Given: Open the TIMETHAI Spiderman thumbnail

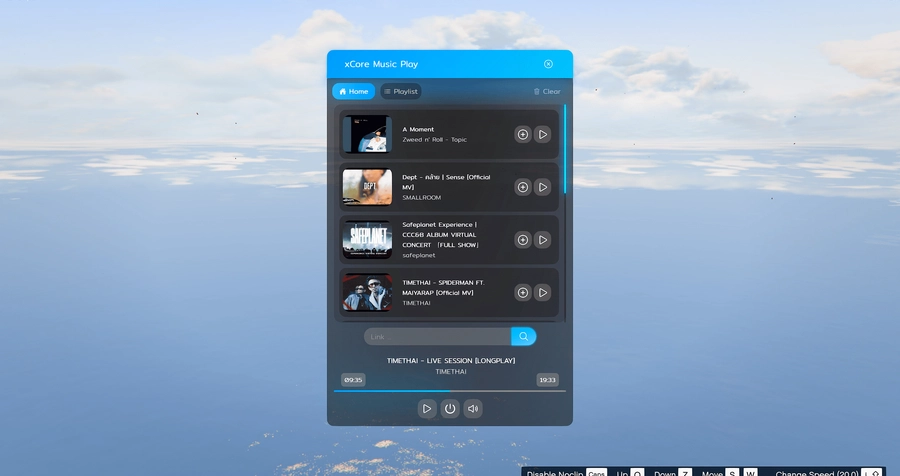Looking at the screenshot, I should pyautogui.click(x=367, y=292).
